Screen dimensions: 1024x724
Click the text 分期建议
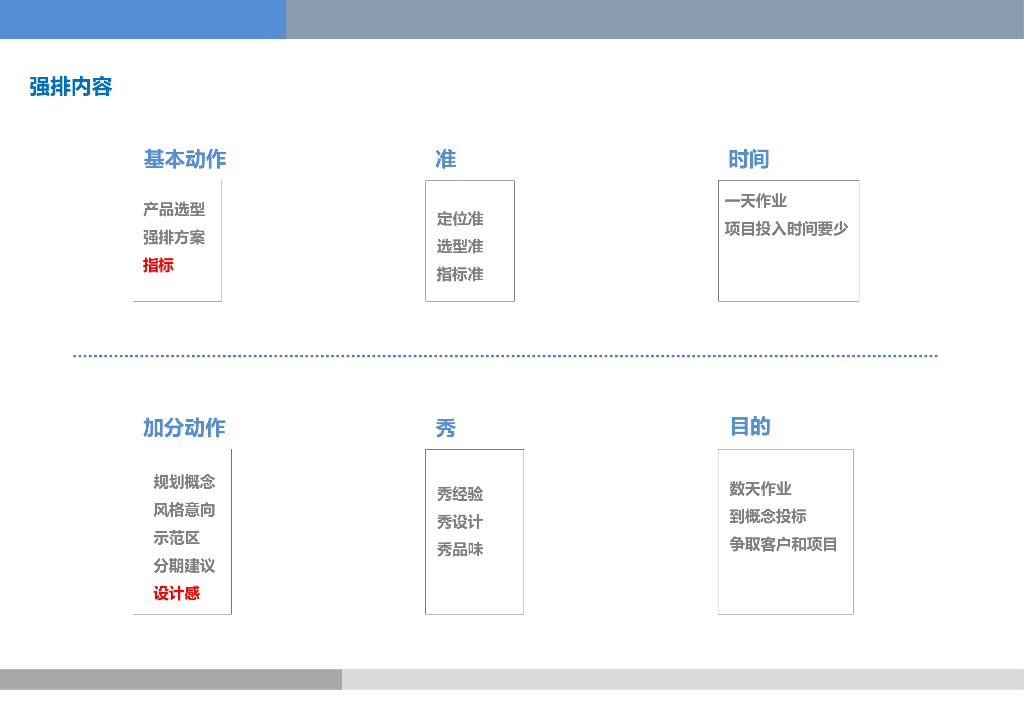[x=184, y=566]
